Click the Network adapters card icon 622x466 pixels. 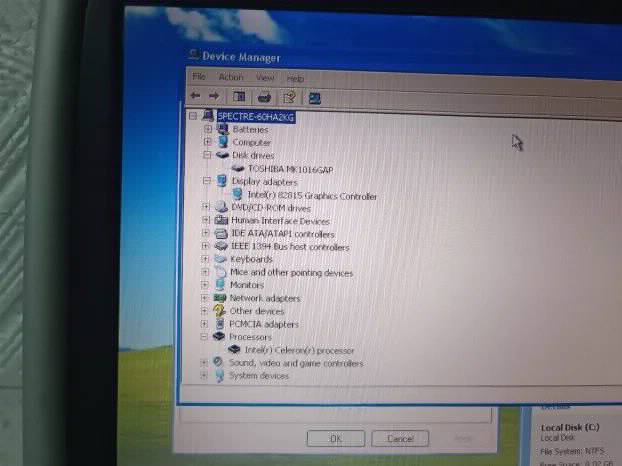click(220, 297)
